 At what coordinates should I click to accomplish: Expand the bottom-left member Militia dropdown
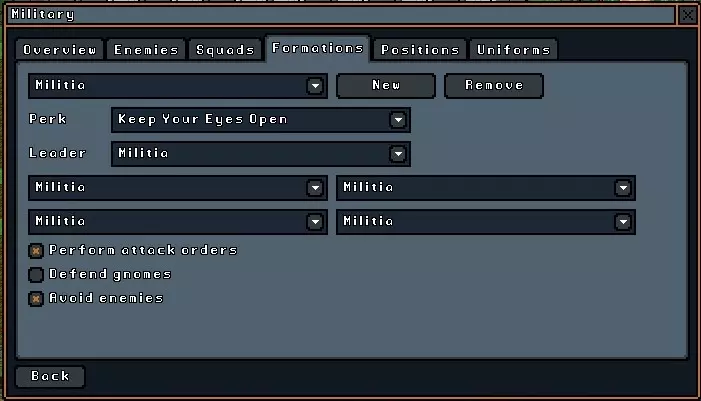[177, 222]
